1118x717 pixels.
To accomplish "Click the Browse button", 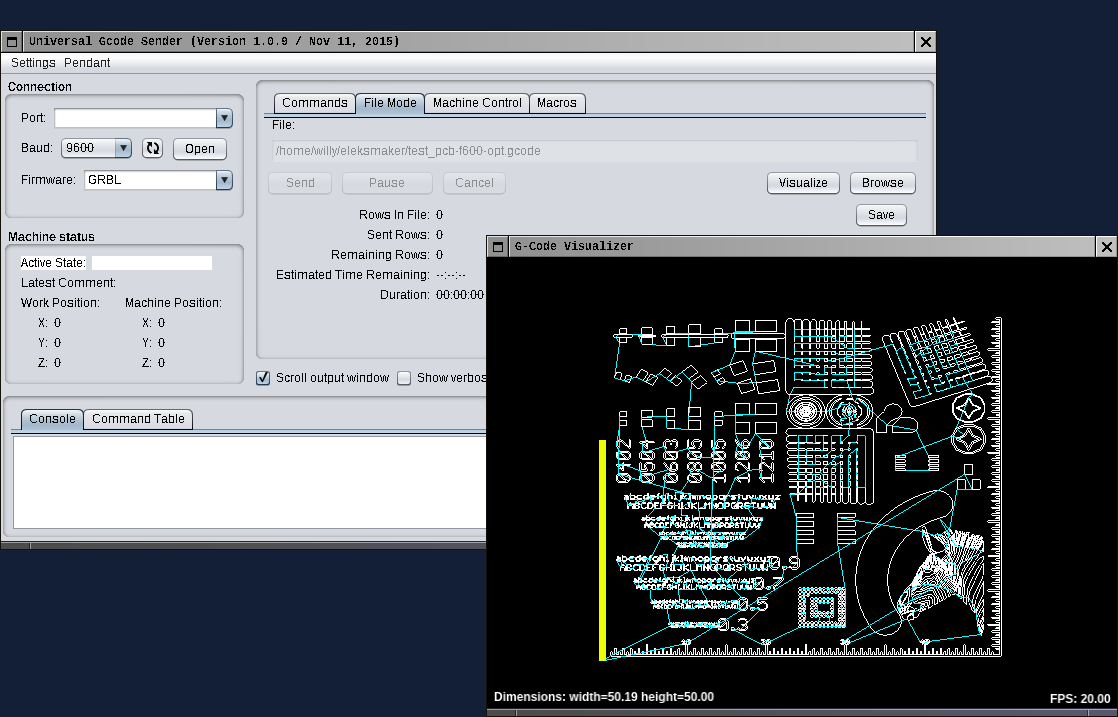I will [883, 182].
